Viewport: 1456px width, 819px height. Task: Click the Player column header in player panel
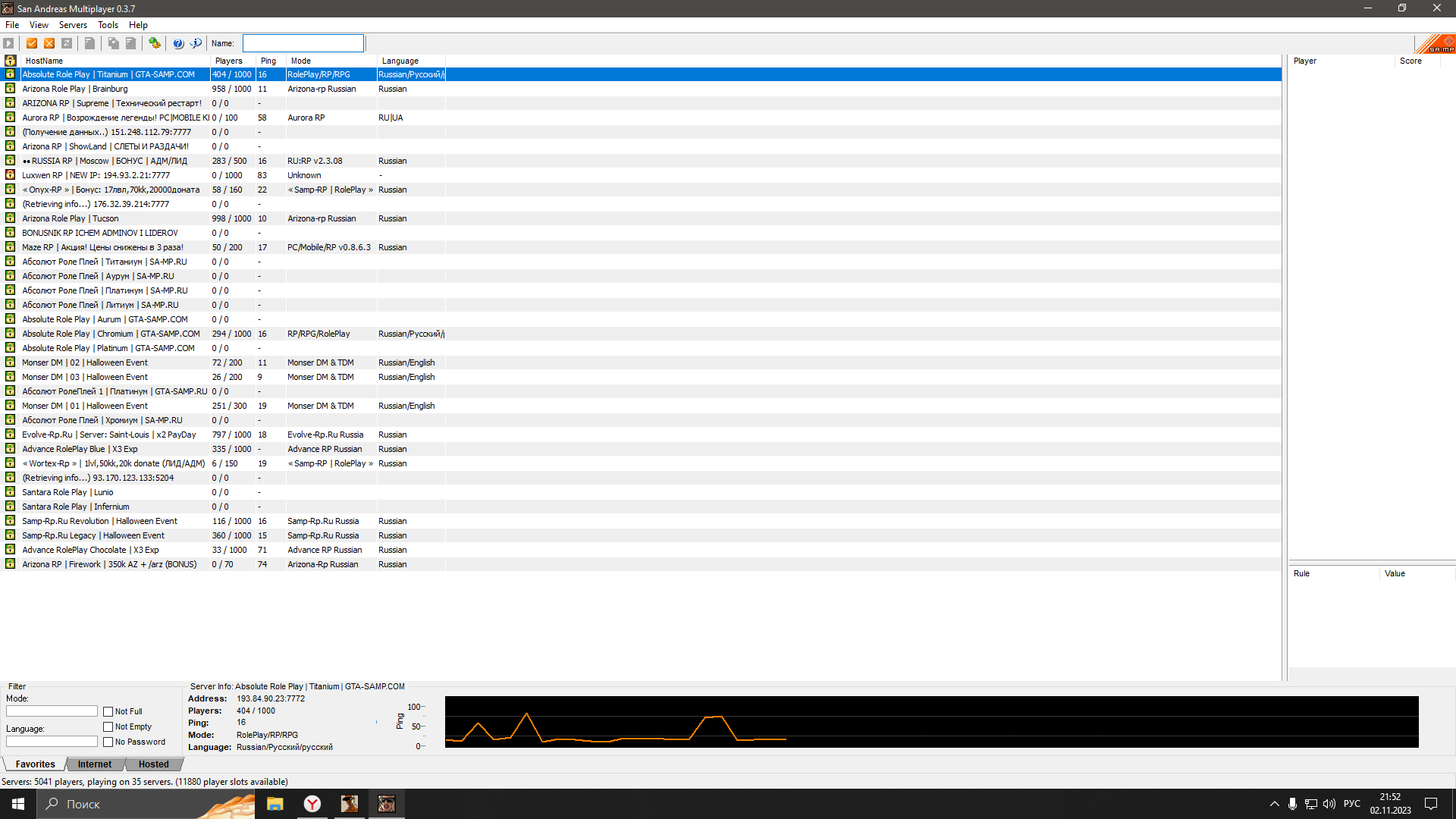pos(1341,61)
